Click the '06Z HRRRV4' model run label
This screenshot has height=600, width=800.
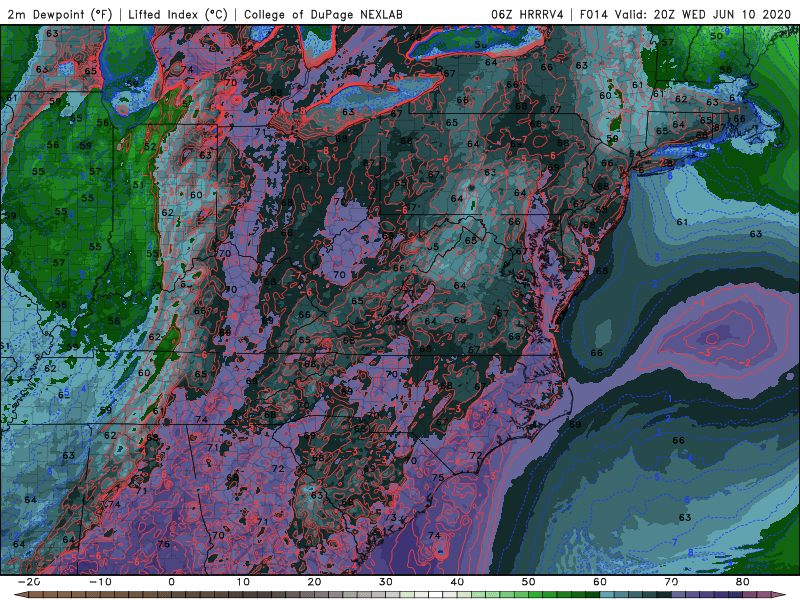click(x=527, y=14)
